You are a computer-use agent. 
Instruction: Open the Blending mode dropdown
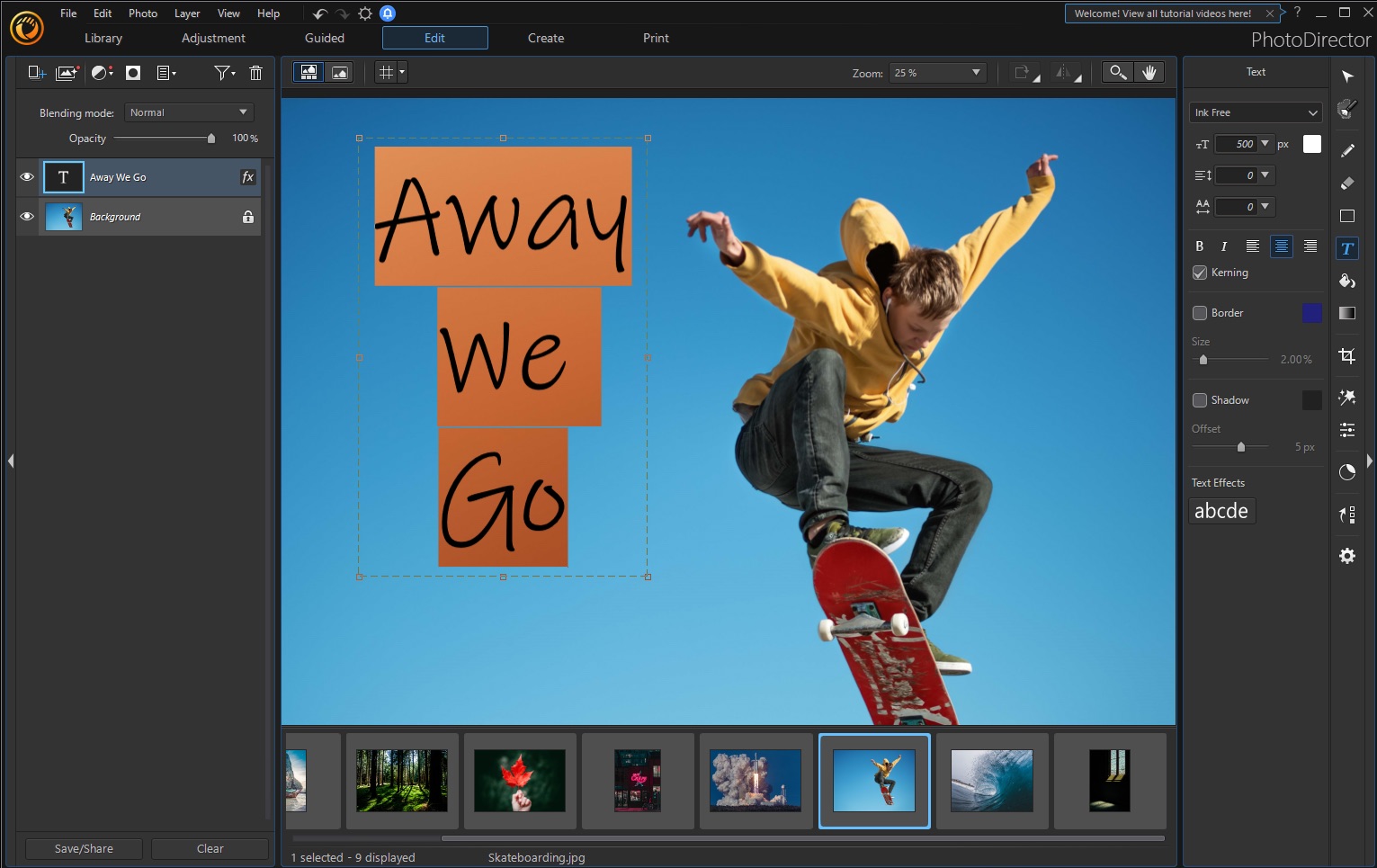point(188,112)
